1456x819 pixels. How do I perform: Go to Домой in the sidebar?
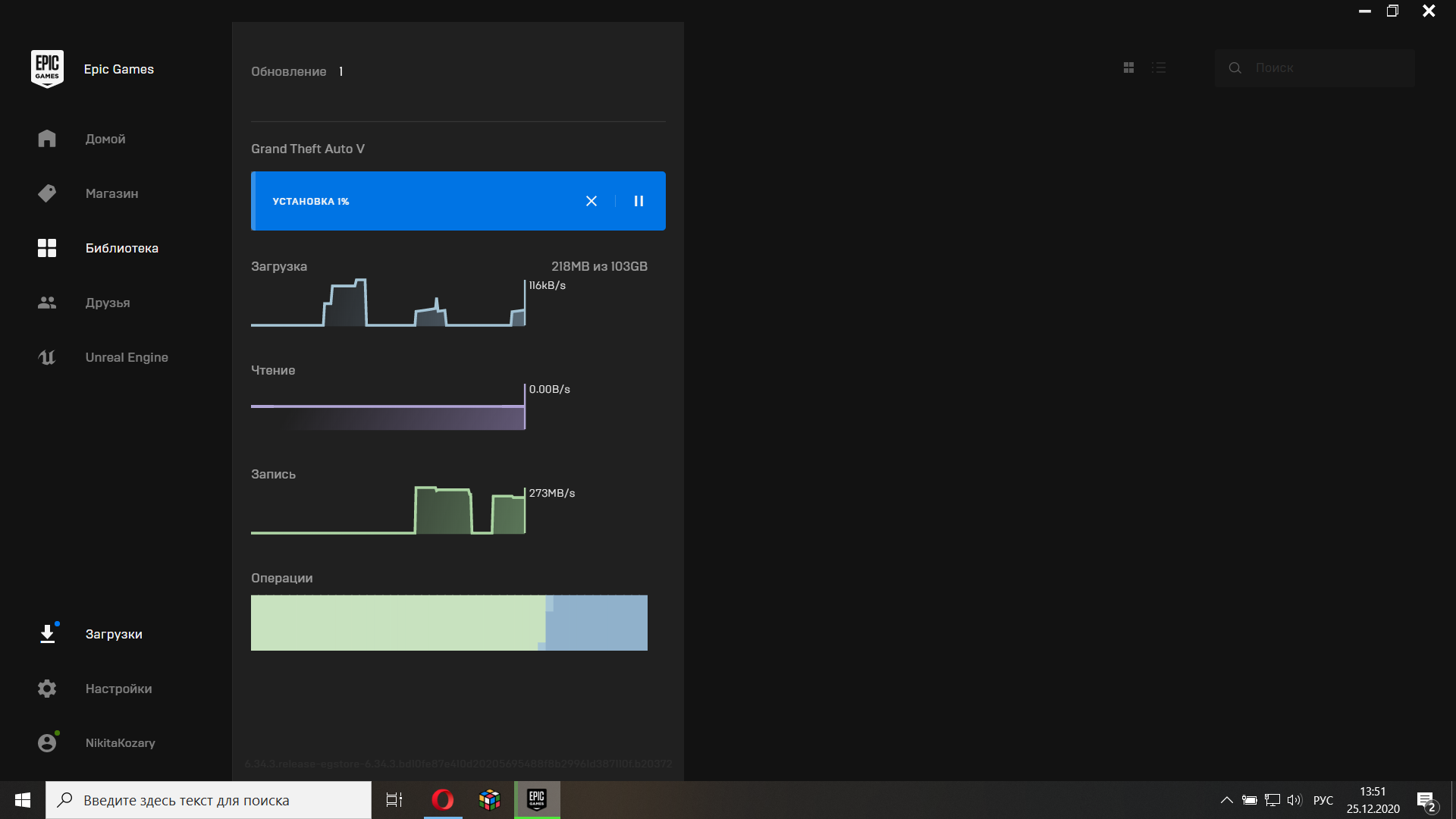tap(105, 139)
